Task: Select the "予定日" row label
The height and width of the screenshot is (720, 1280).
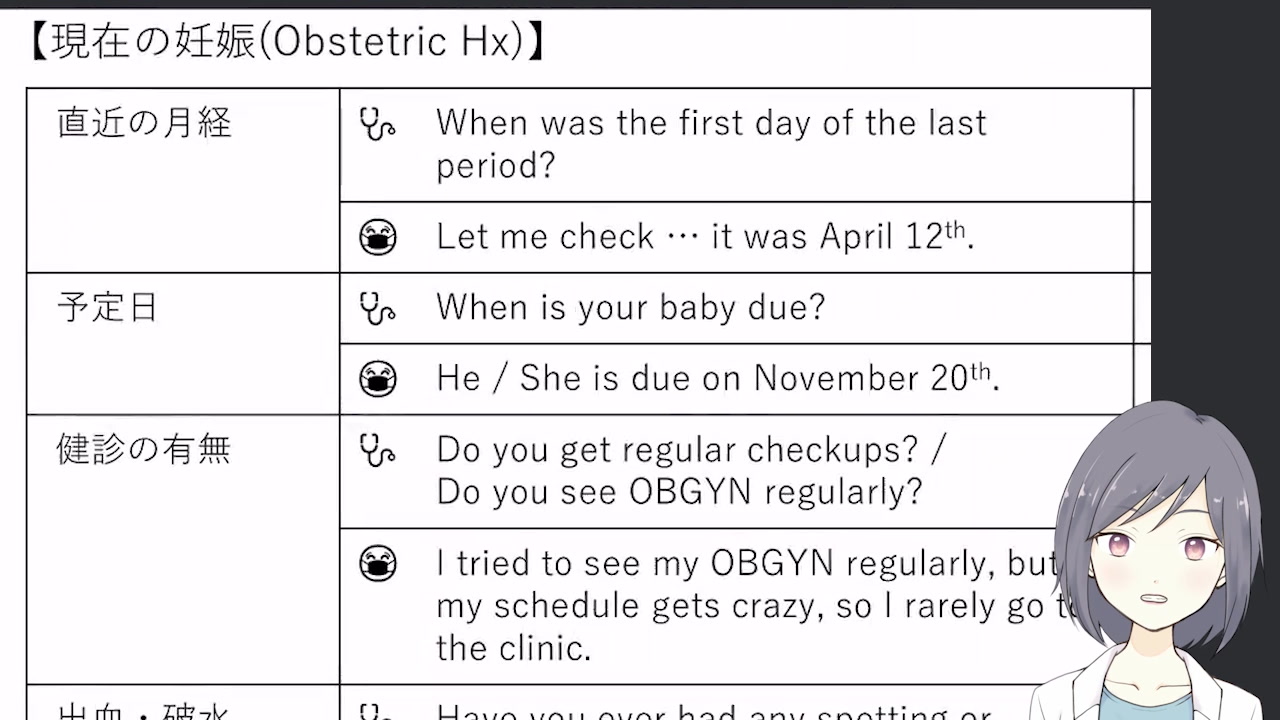Action: (x=107, y=307)
